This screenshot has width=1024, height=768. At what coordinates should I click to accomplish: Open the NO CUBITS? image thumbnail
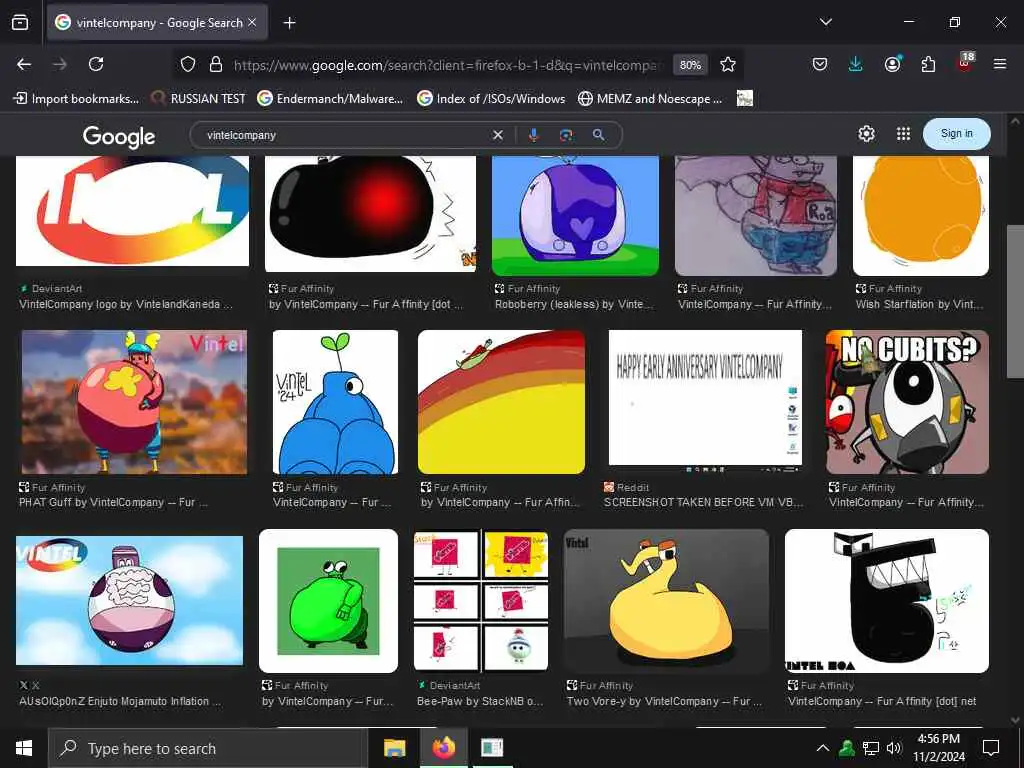(907, 402)
